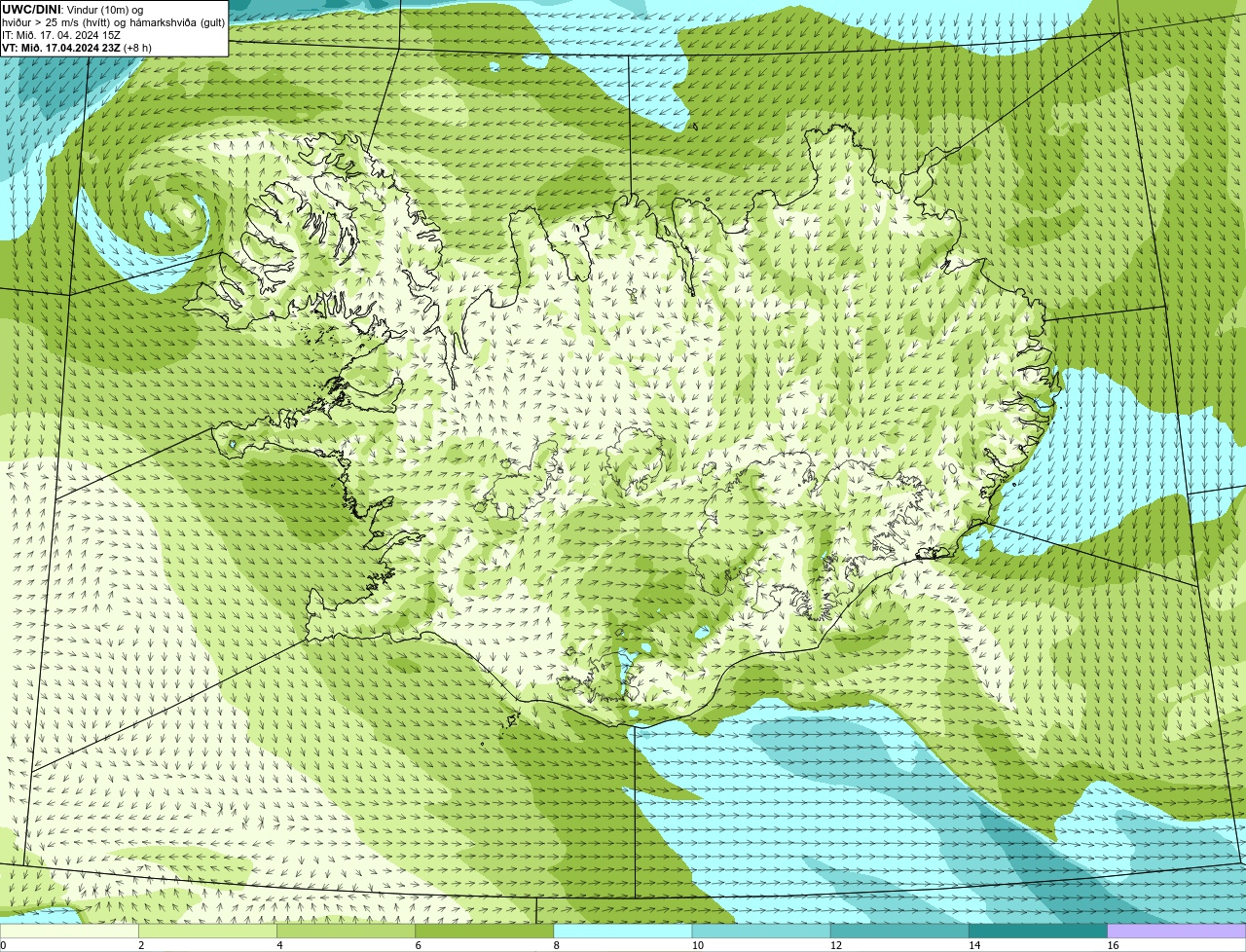Click the 6–8 m/s dark green legend swatch
This screenshot has width=1246, height=952.
[x=485, y=931]
